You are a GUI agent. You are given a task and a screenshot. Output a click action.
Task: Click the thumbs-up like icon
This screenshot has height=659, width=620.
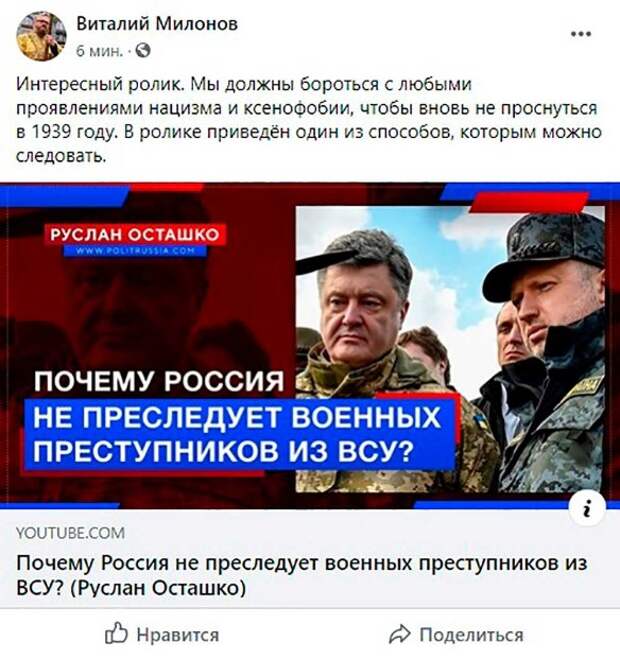coord(116,633)
